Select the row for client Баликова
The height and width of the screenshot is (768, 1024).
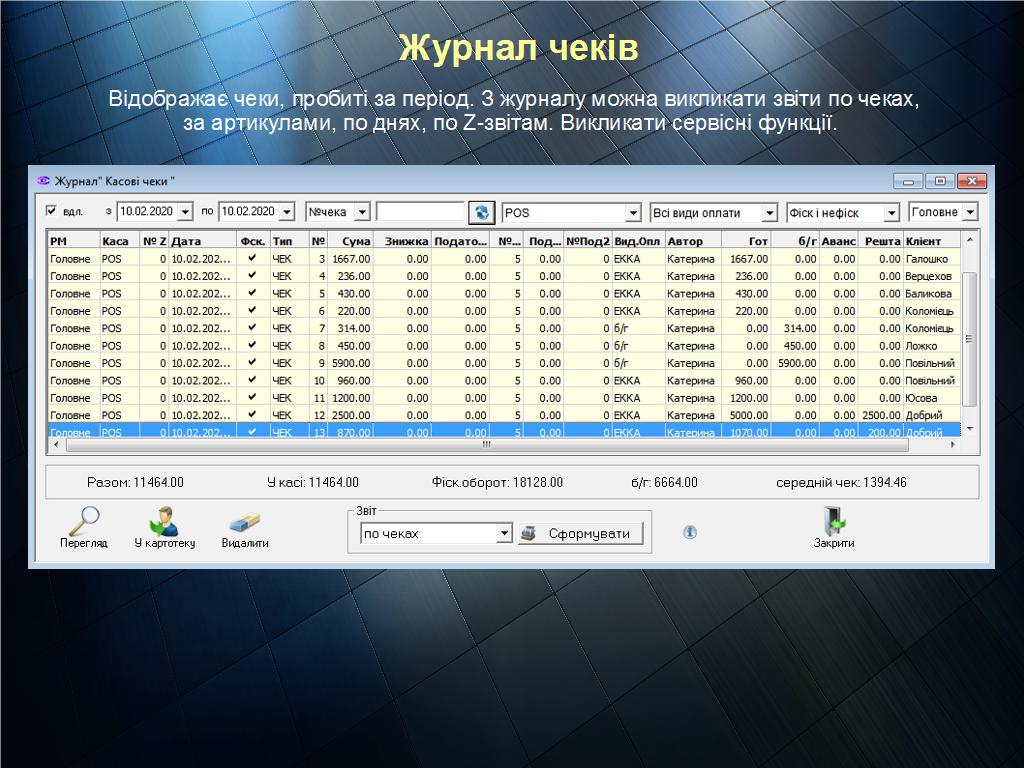click(x=930, y=294)
